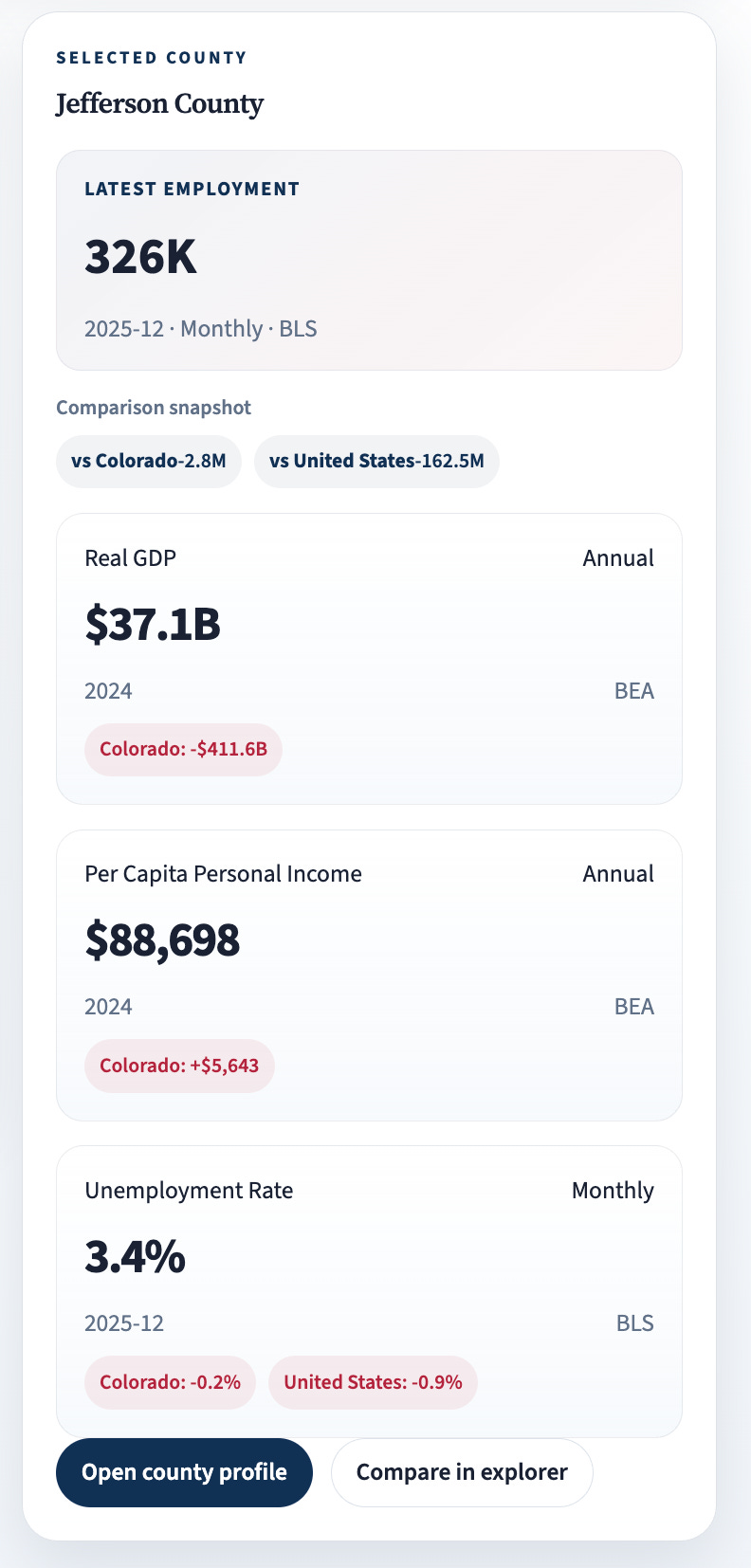The width and height of the screenshot is (751, 1568).
Task: Click the Colorado +$5,643 income badge
Action: click(179, 1066)
